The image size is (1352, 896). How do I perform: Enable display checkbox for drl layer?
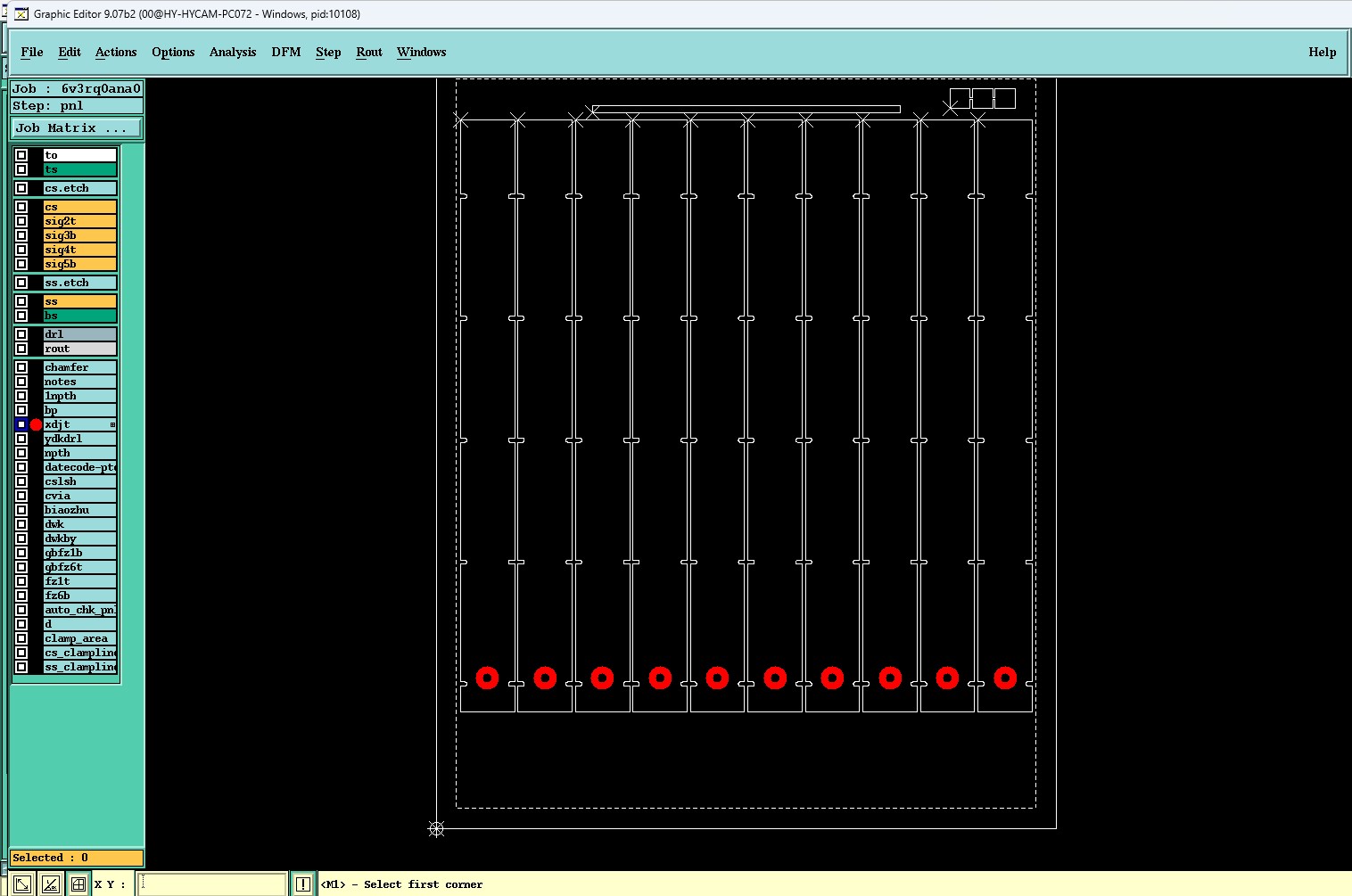(21, 334)
